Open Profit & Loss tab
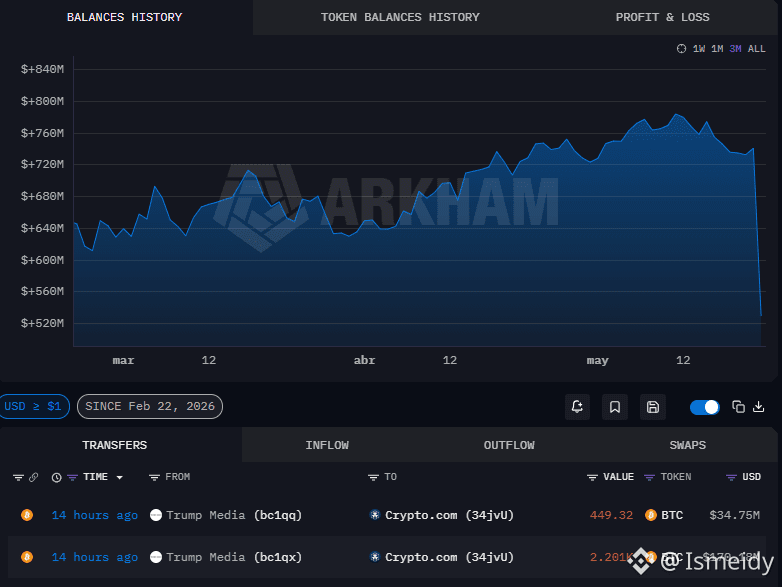 click(662, 17)
